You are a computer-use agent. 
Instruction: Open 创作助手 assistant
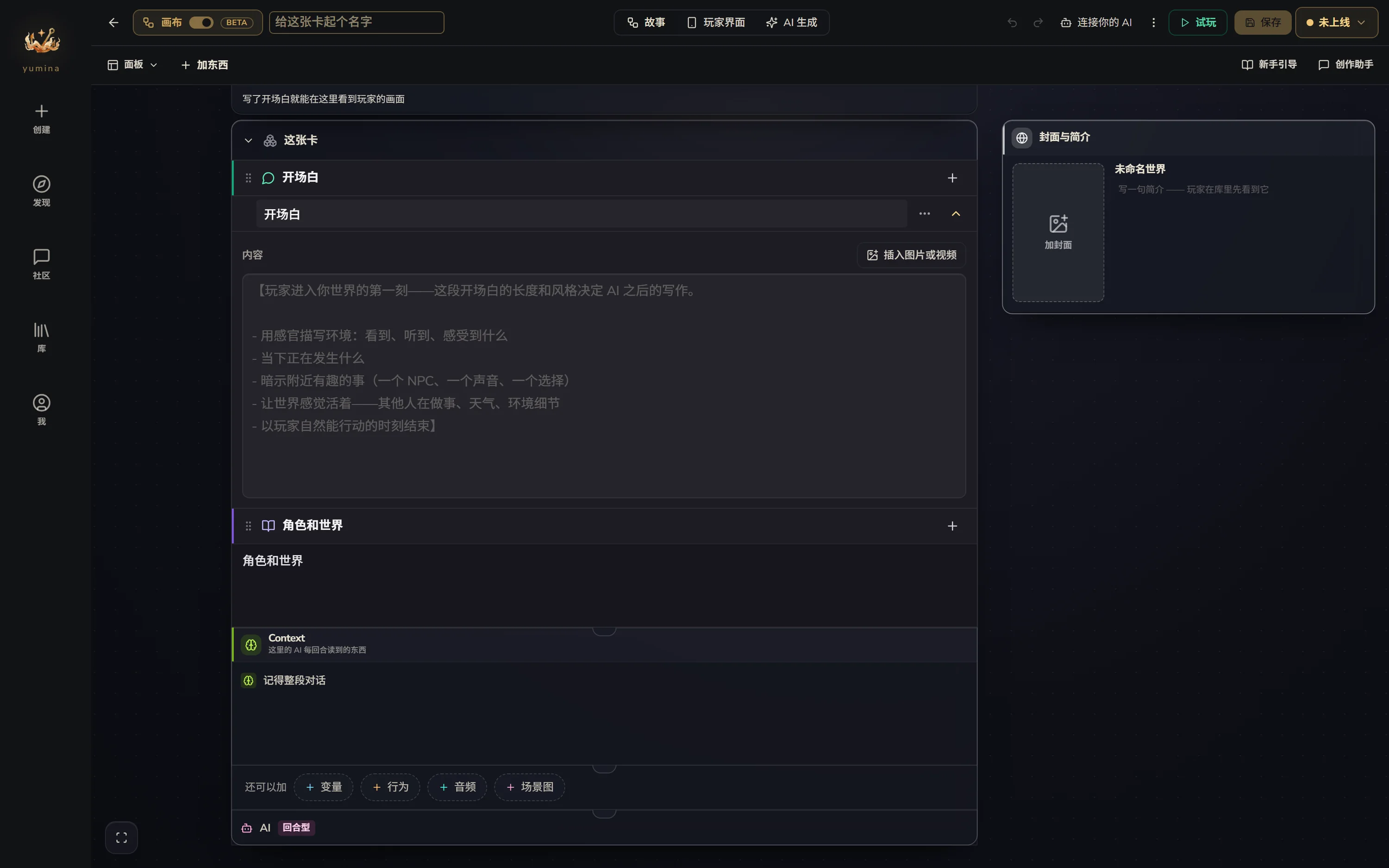[x=1346, y=64]
